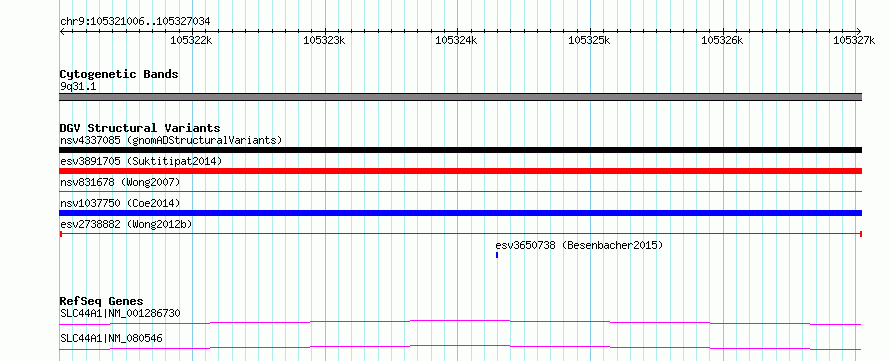Screen dimensions: 890x361
Task: Click the SLC44A1|NM_080546 gene label
Action: pyautogui.click(x=111, y=338)
